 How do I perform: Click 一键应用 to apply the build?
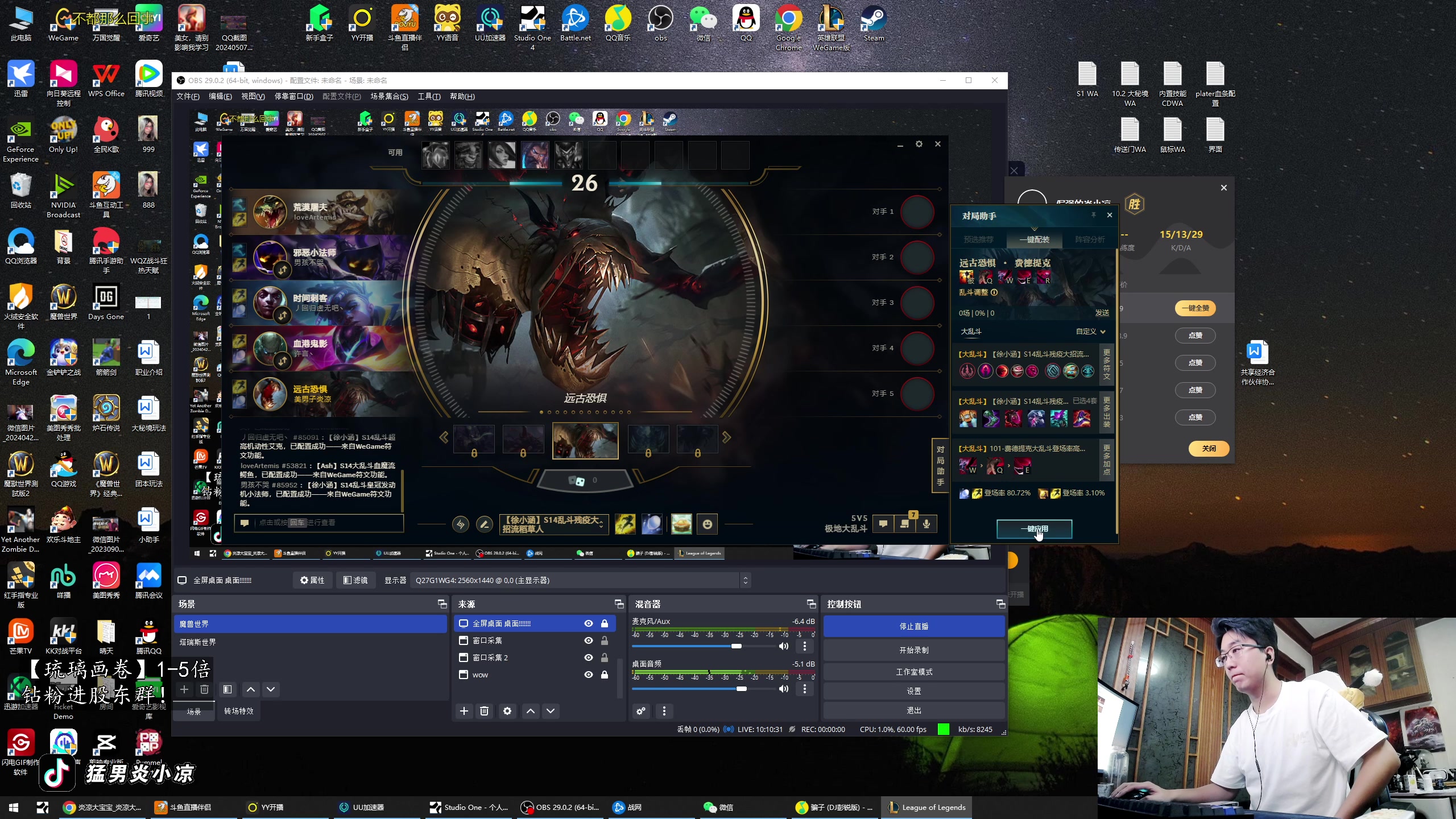click(x=1034, y=529)
